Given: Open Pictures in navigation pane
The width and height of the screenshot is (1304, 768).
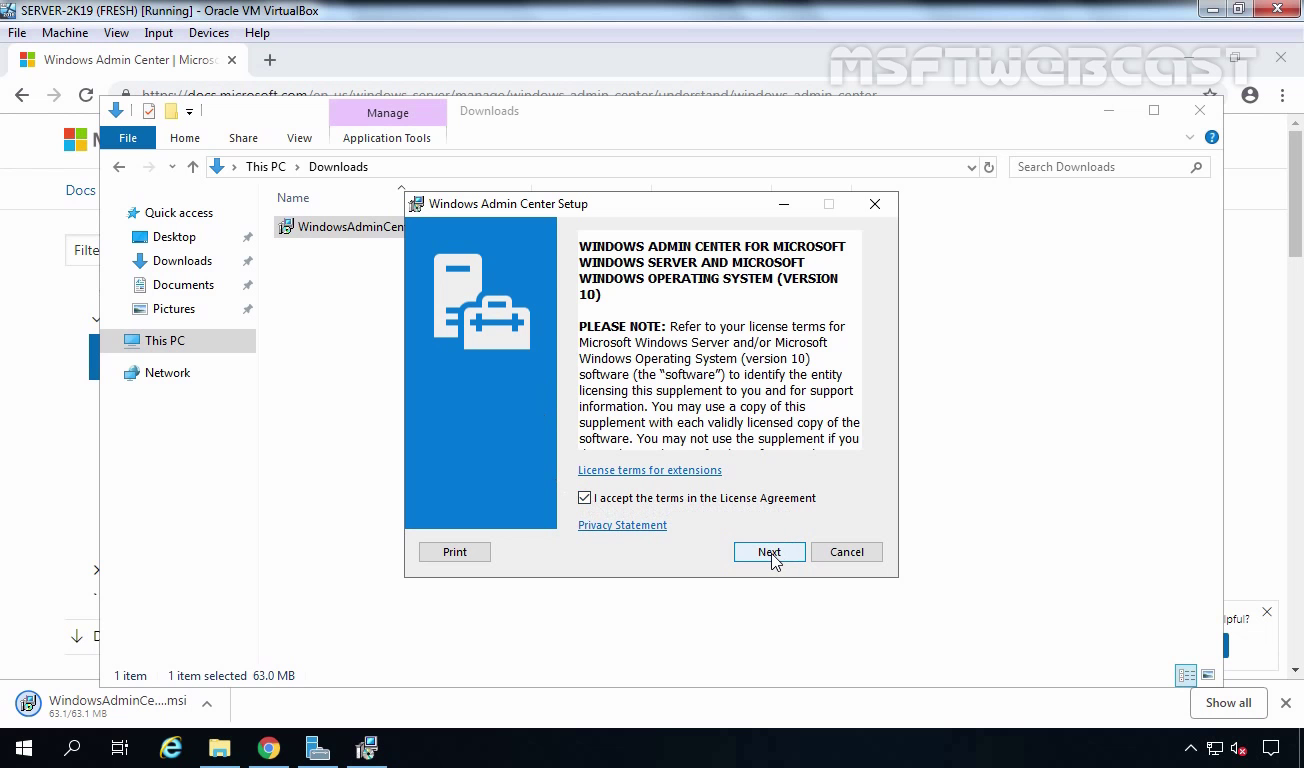Looking at the screenshot, I should pos(174,309).
